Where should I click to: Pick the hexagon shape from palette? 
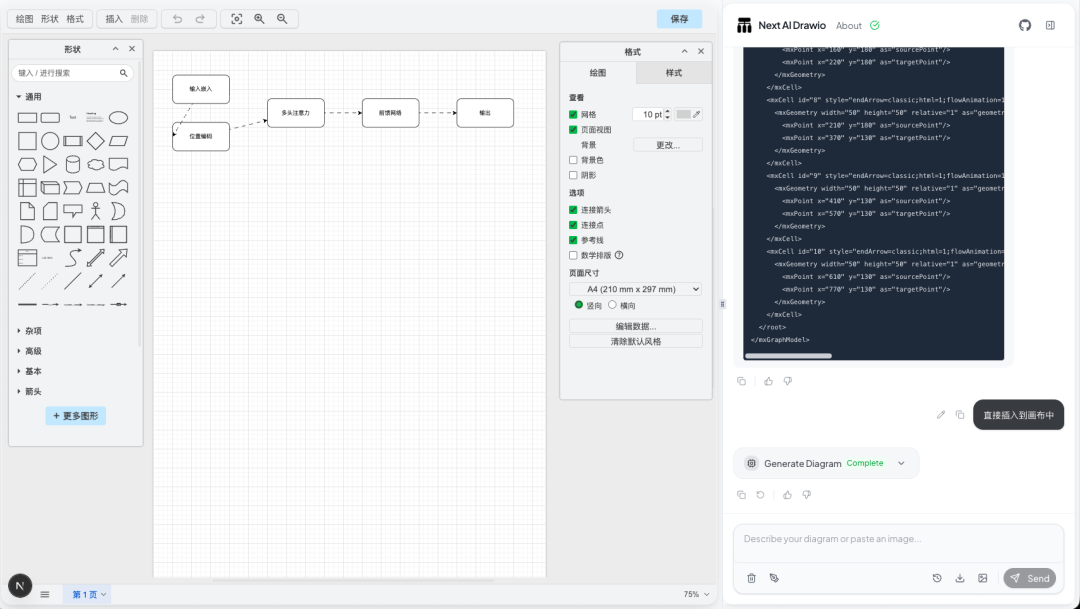coord(27,165)
